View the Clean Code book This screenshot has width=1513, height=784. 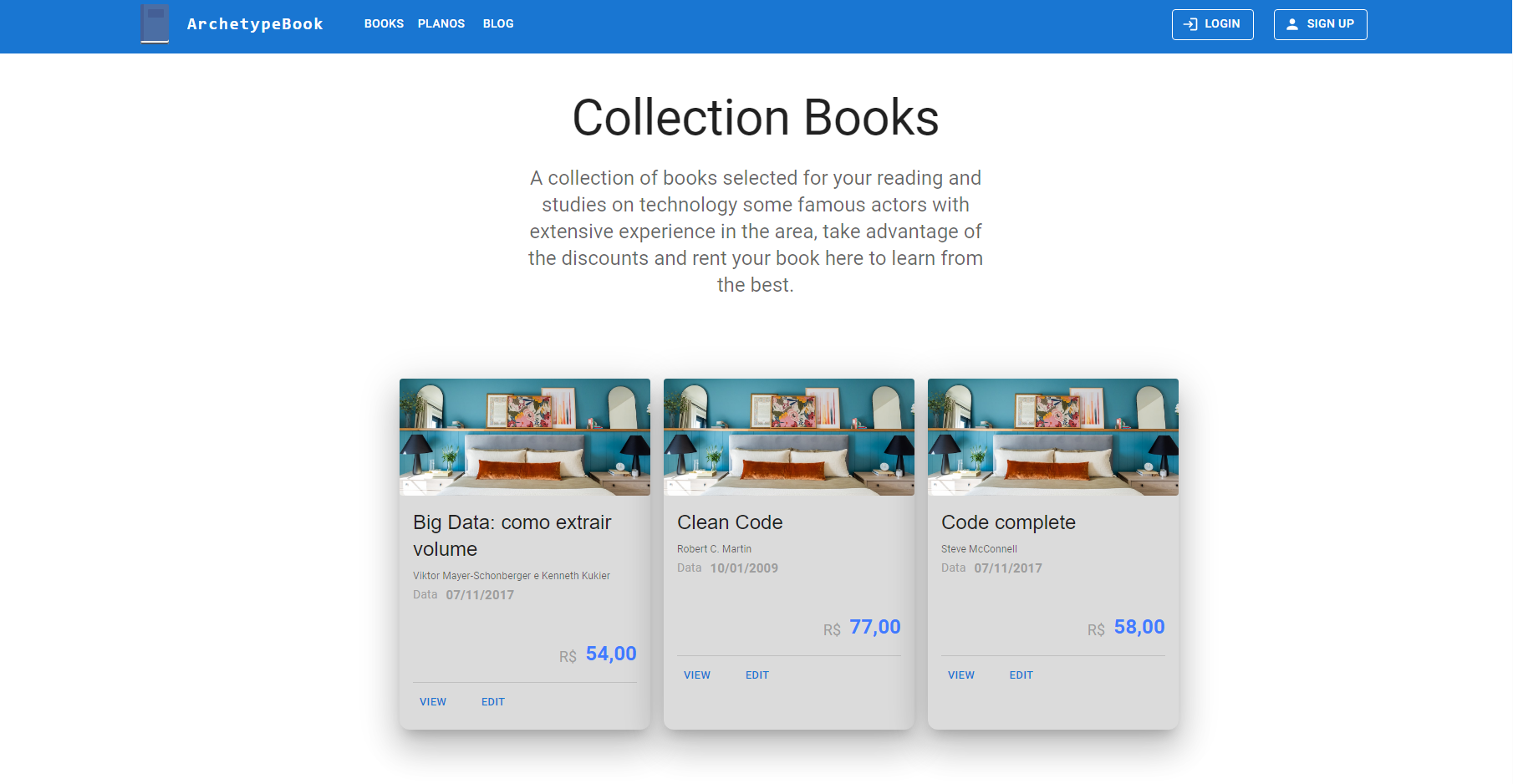click(x=697, y=675)
